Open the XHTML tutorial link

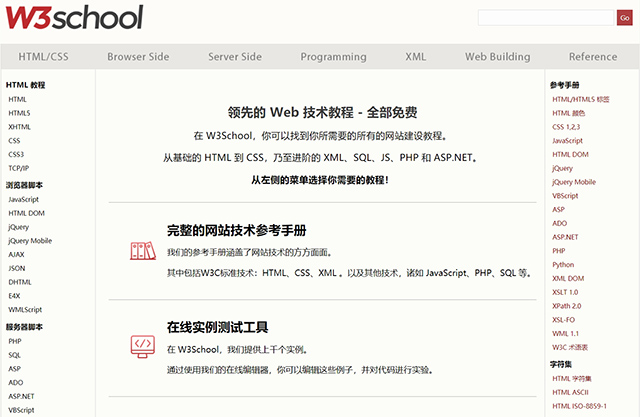19,127
